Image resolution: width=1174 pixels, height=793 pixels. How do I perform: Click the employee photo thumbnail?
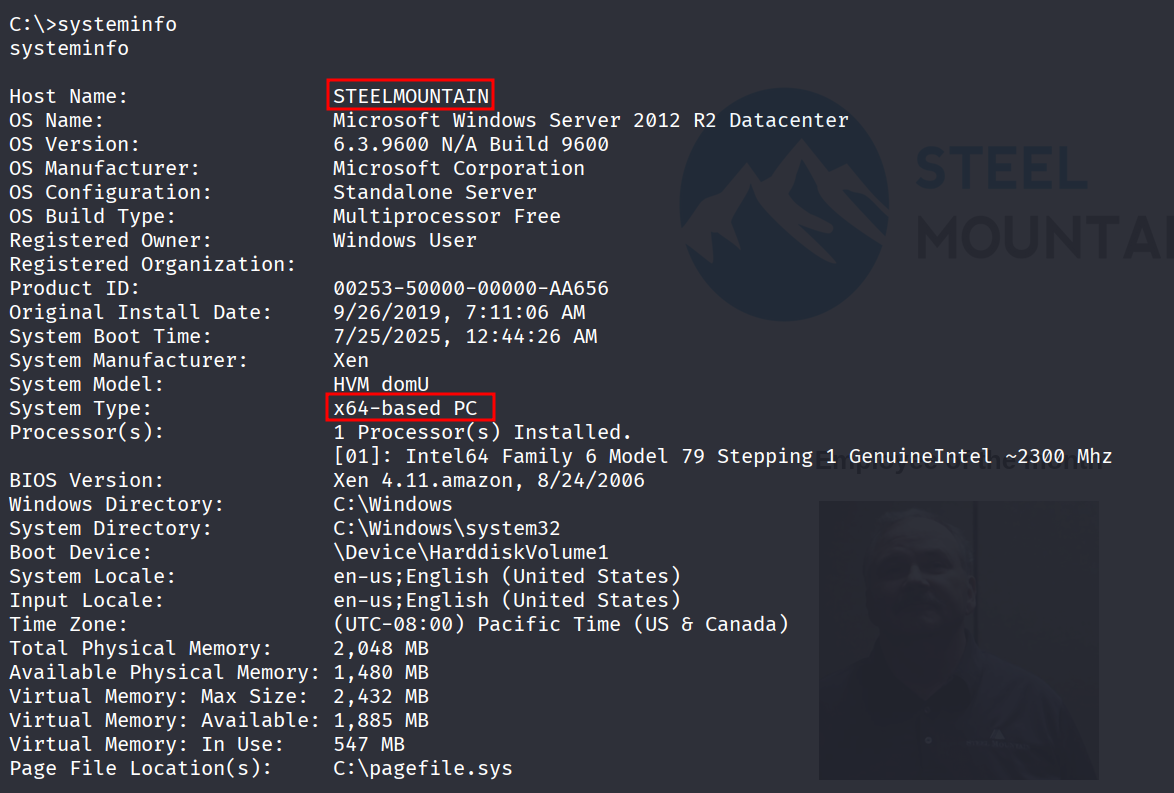pos(957,640)
